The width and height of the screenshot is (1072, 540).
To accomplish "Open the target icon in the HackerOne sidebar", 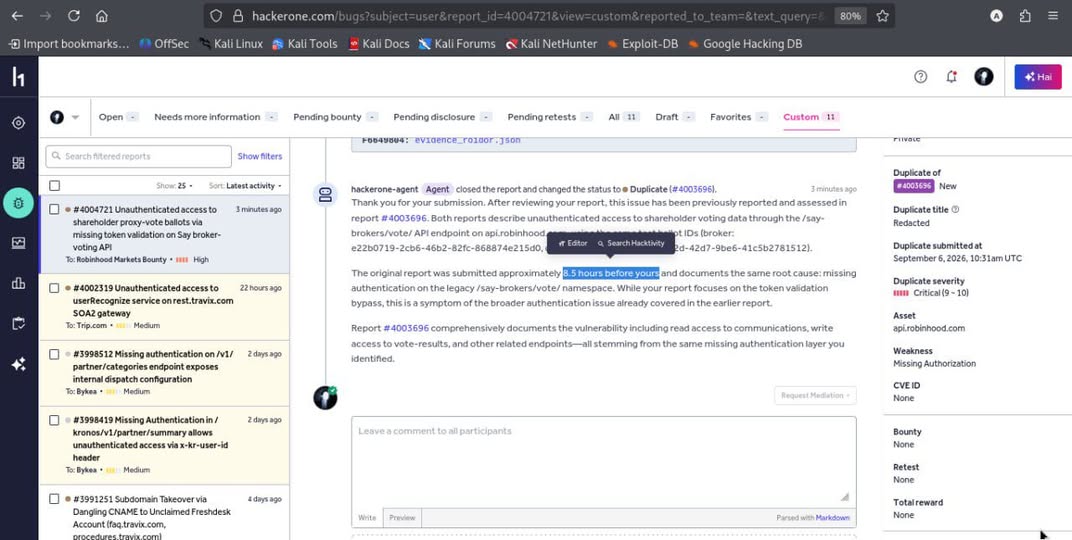I will point(18,123).
